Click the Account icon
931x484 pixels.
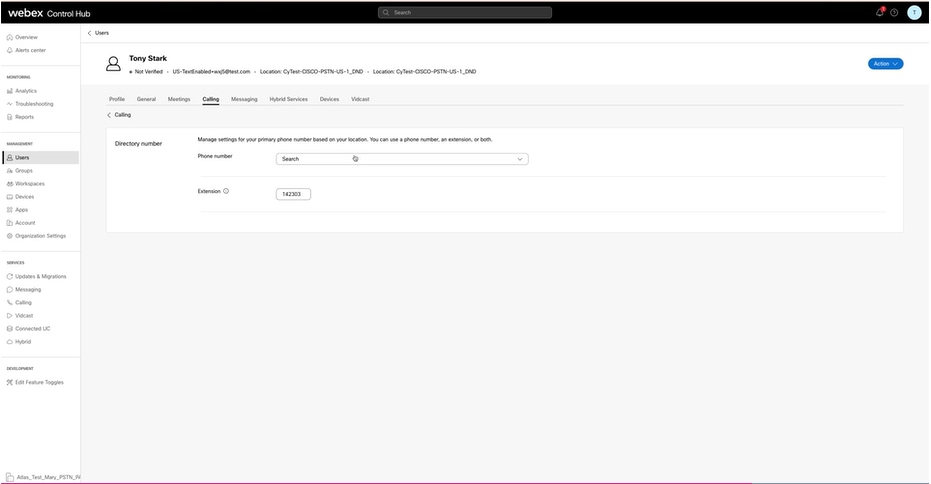[10, 223]
